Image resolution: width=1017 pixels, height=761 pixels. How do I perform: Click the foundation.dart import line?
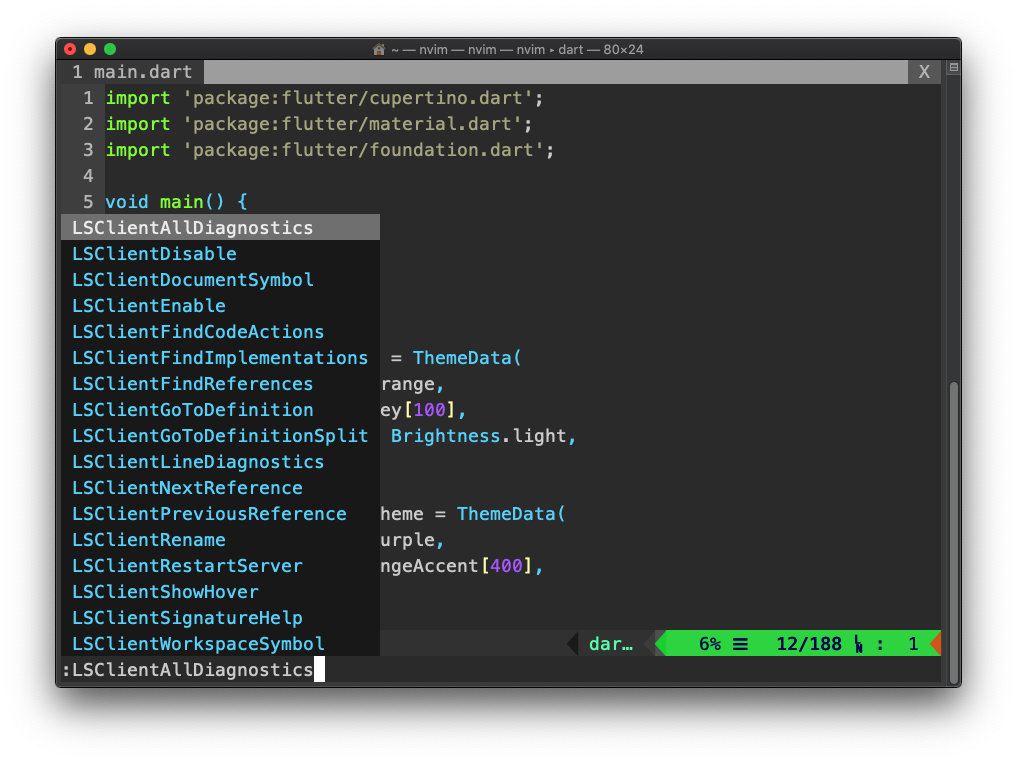point(329,150)
